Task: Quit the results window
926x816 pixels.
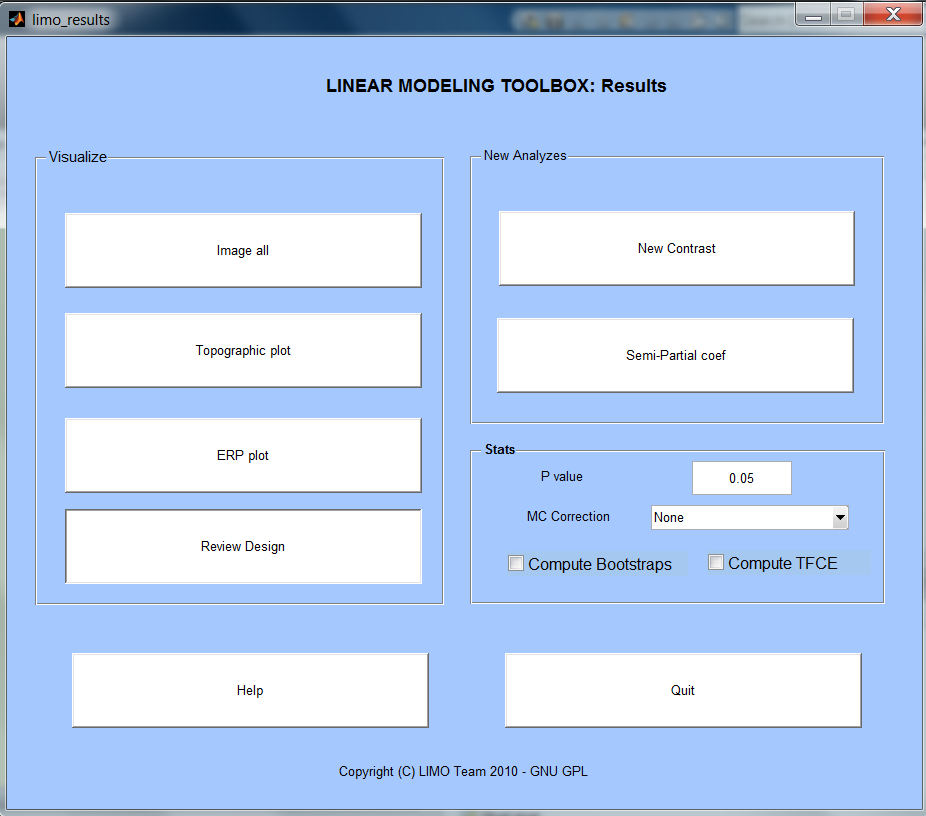Action: 683,690
